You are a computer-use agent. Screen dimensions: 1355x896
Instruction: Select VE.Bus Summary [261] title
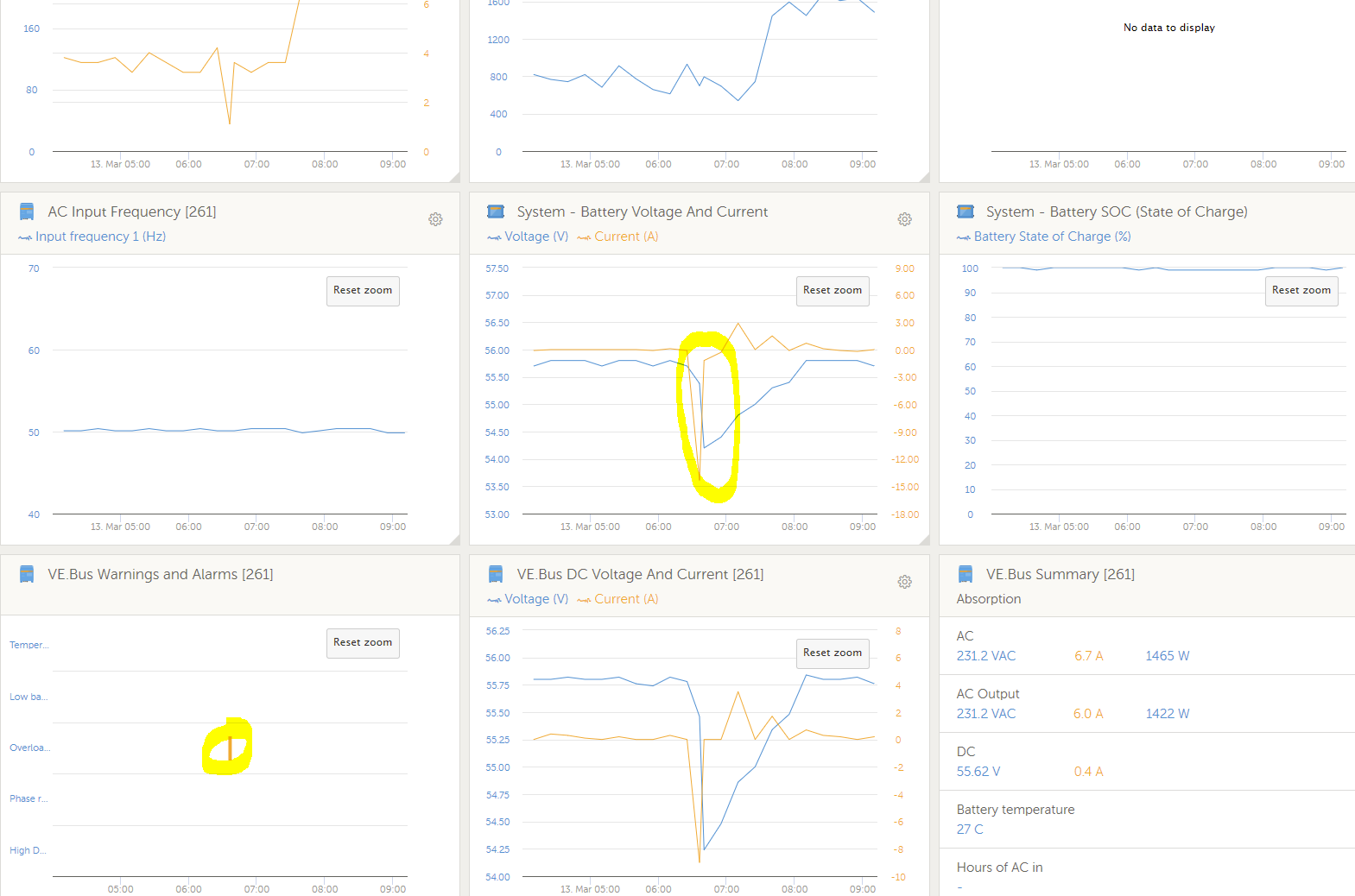(1061, 574)
